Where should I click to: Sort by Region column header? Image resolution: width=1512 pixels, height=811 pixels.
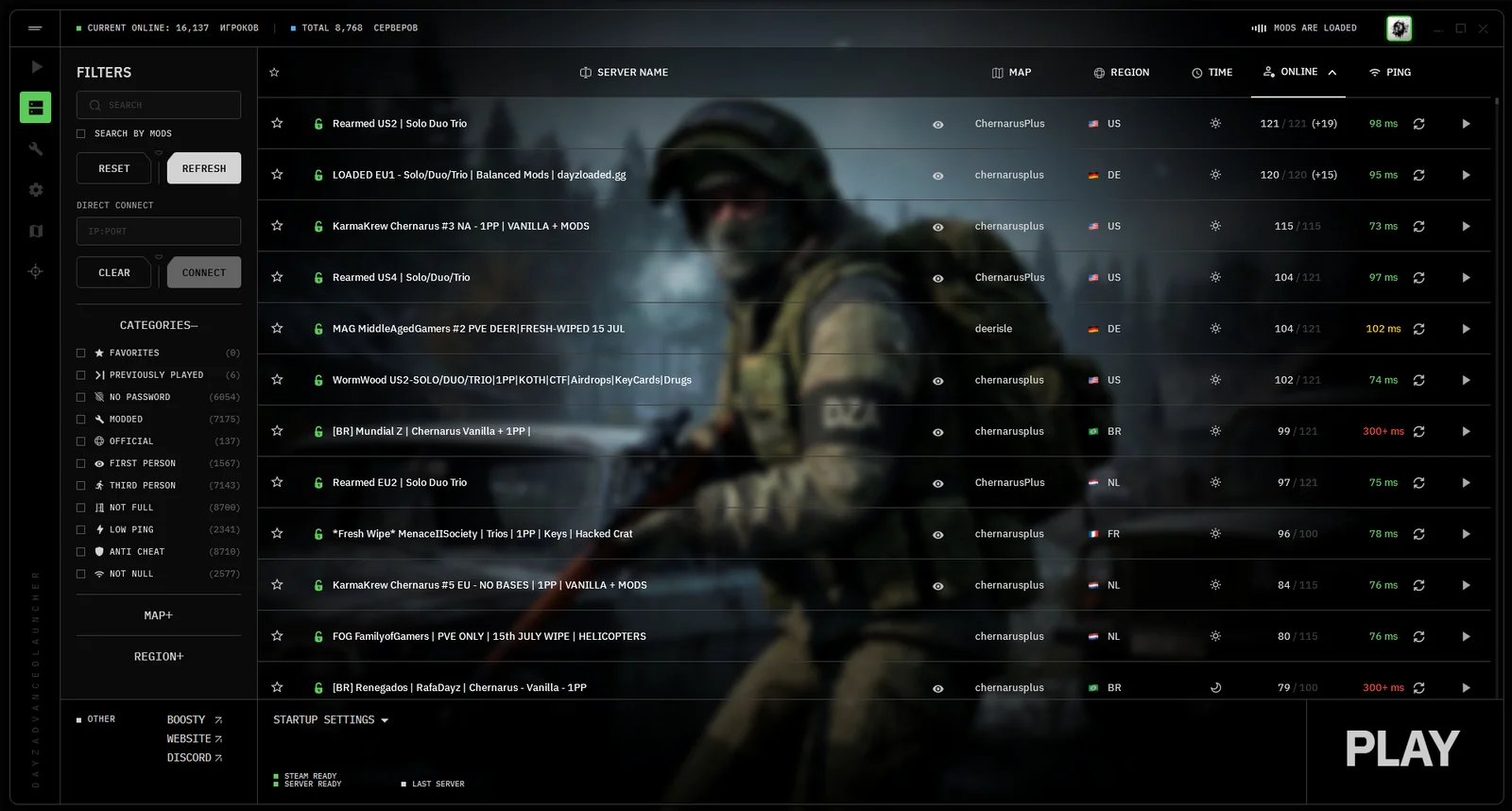(x=1122, y=72)
